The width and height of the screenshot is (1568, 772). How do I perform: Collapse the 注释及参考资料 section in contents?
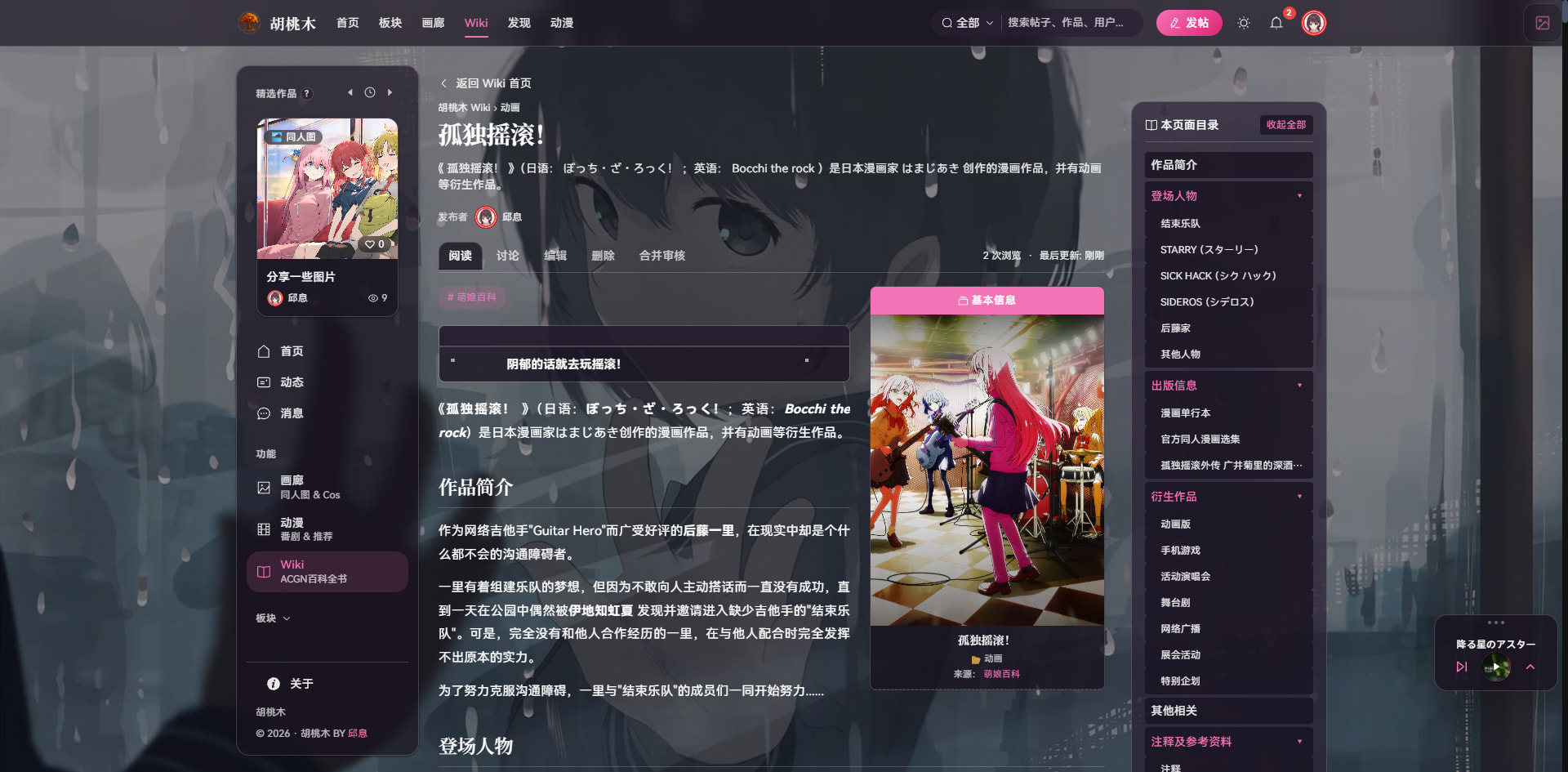coord(1299,742)
